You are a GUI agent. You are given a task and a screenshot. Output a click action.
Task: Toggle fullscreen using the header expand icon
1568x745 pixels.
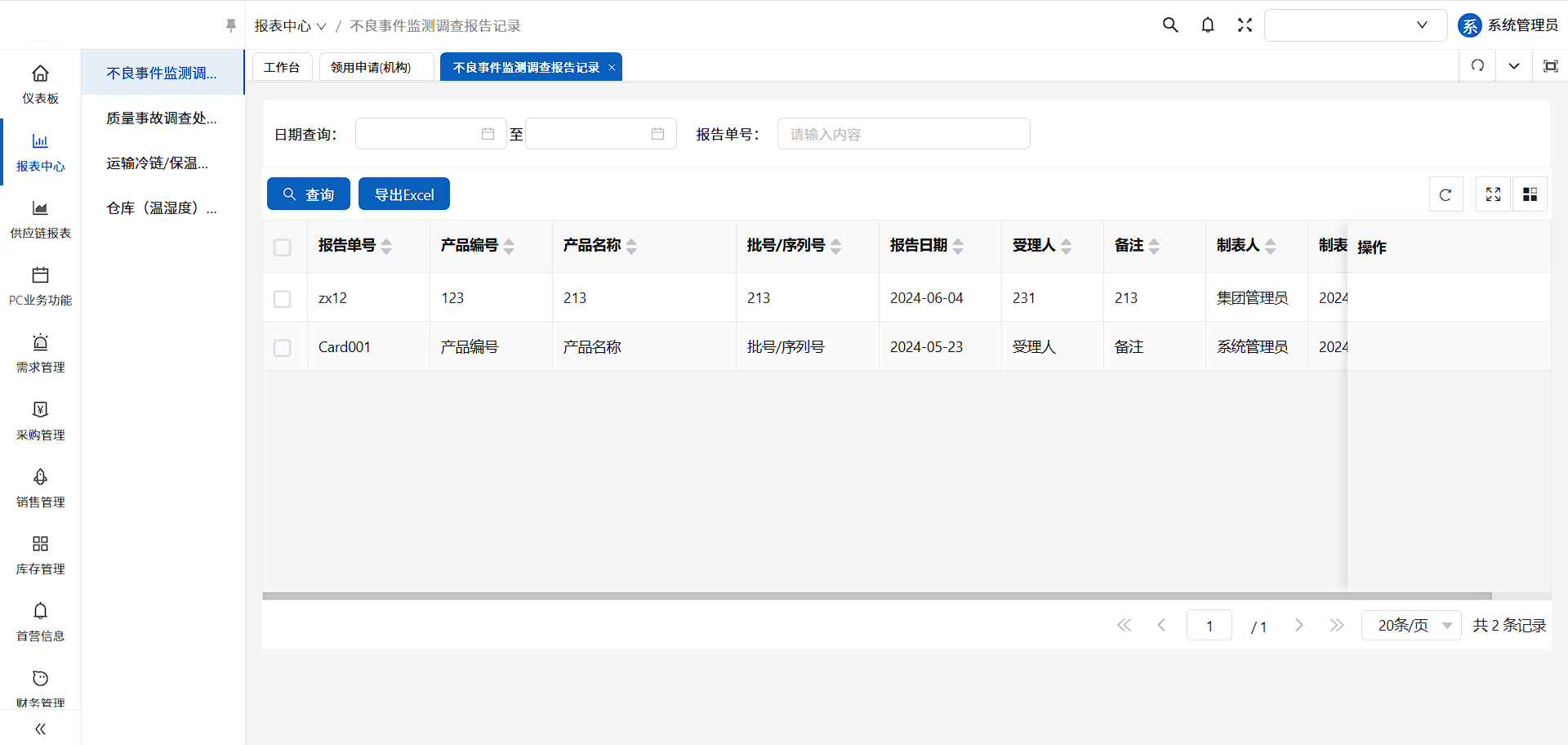[1245, 25]
